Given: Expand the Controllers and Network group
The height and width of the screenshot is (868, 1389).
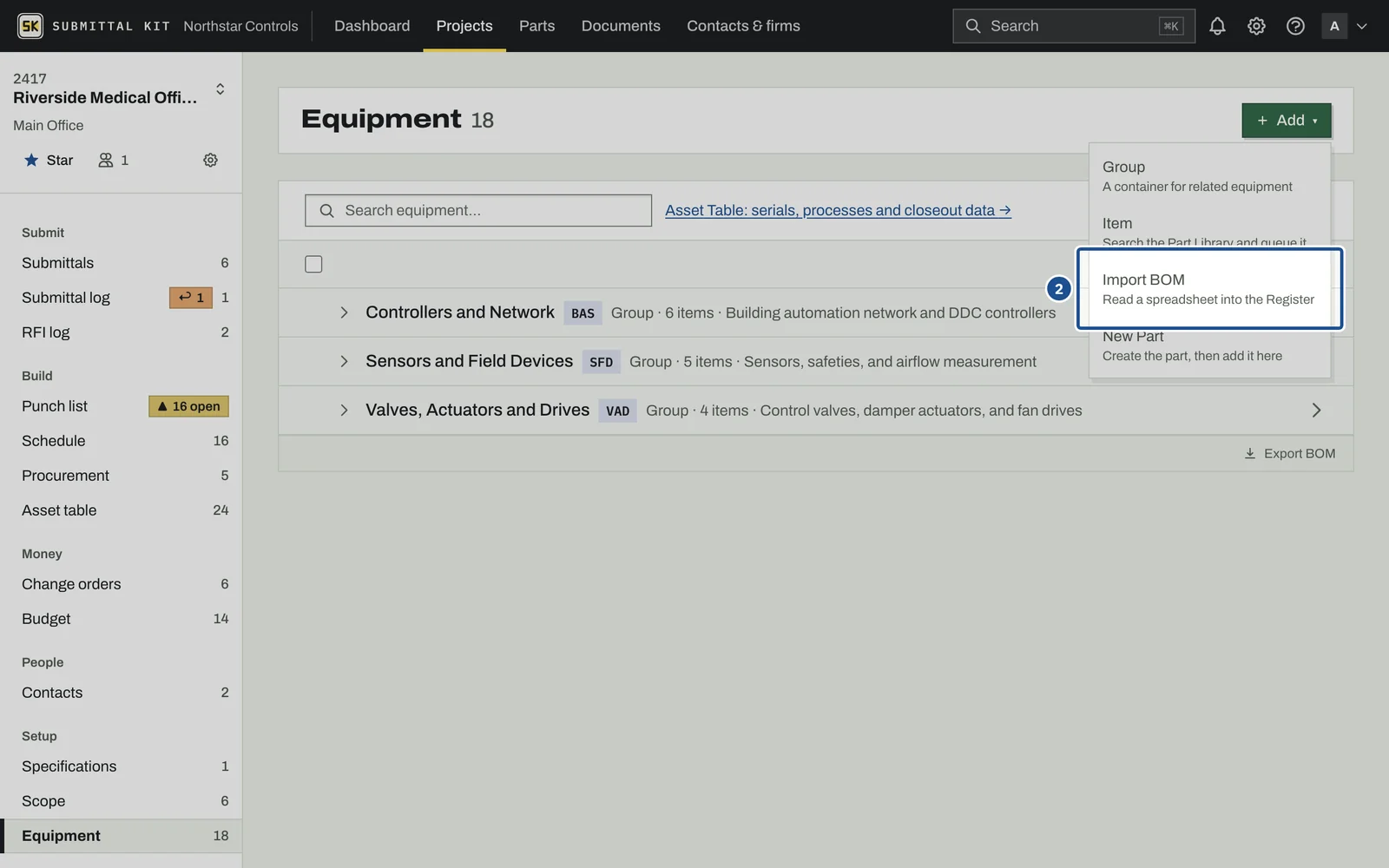Looking at the screenshot, I should point(344,312).
